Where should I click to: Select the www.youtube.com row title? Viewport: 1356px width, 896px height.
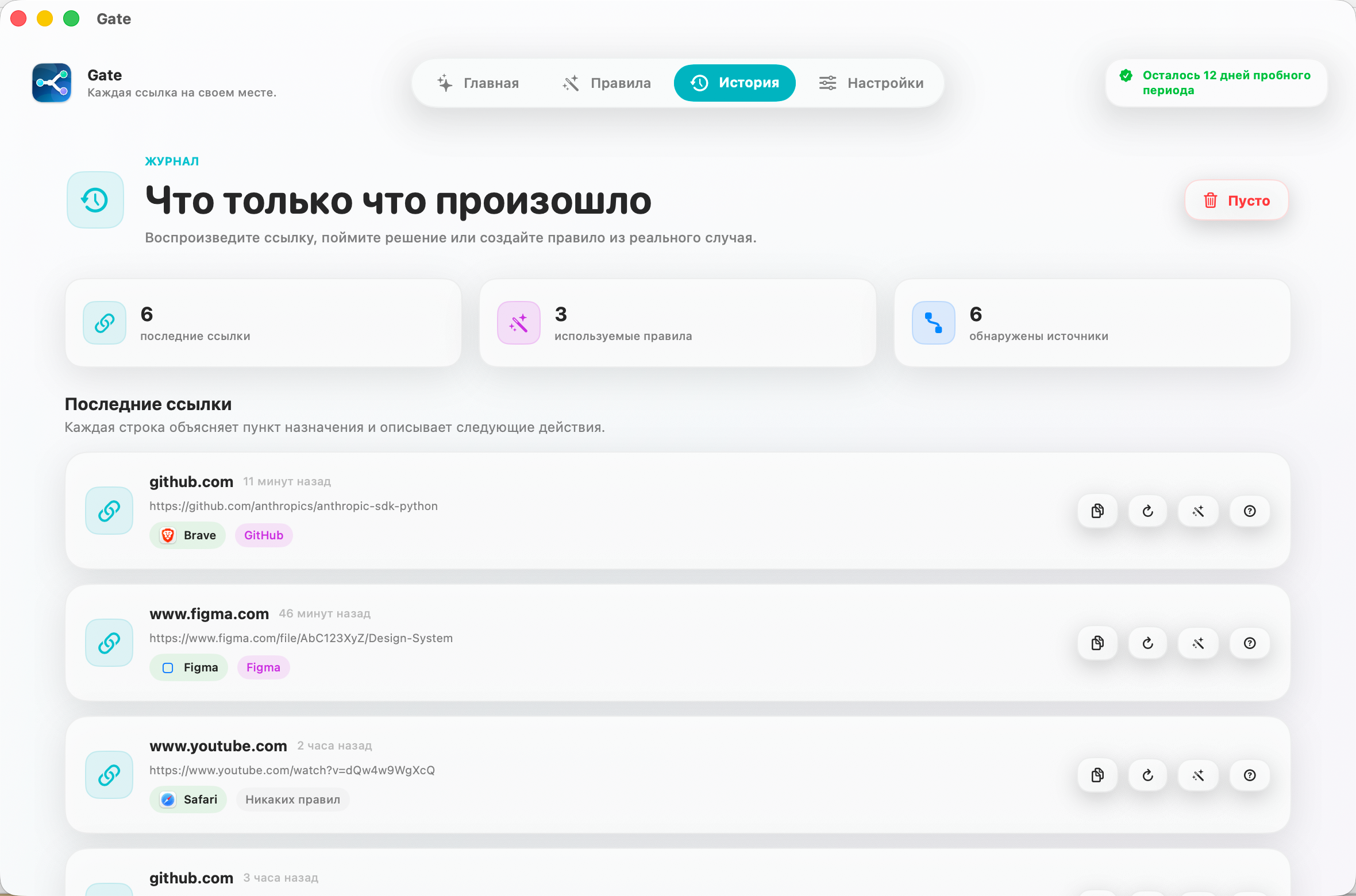pos(218,746)
